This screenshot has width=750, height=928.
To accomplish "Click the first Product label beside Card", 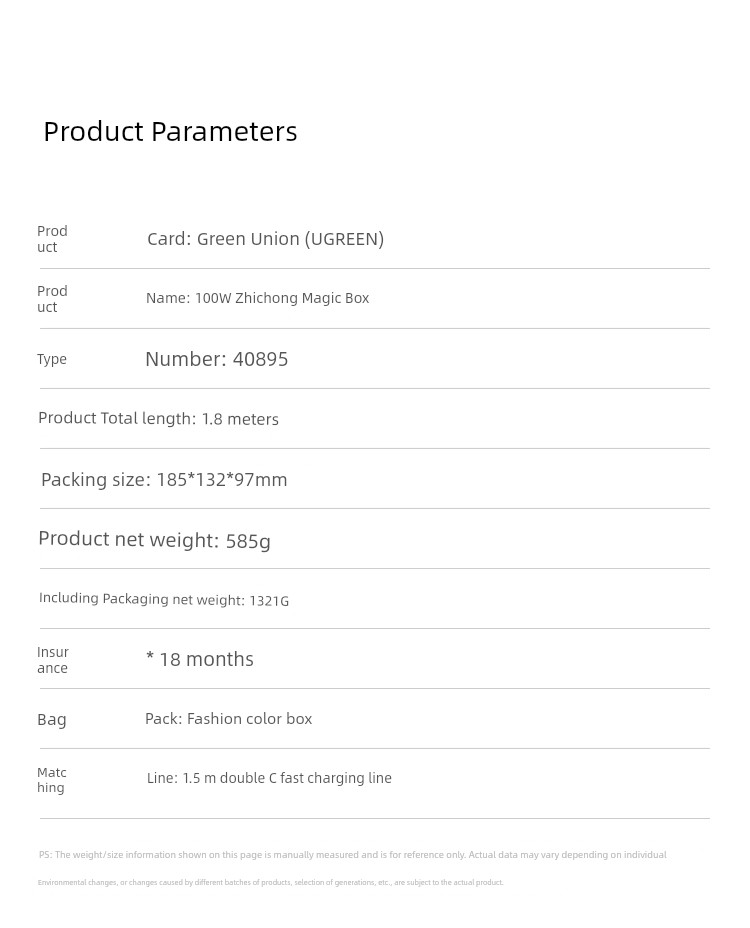I will point(52,239).
